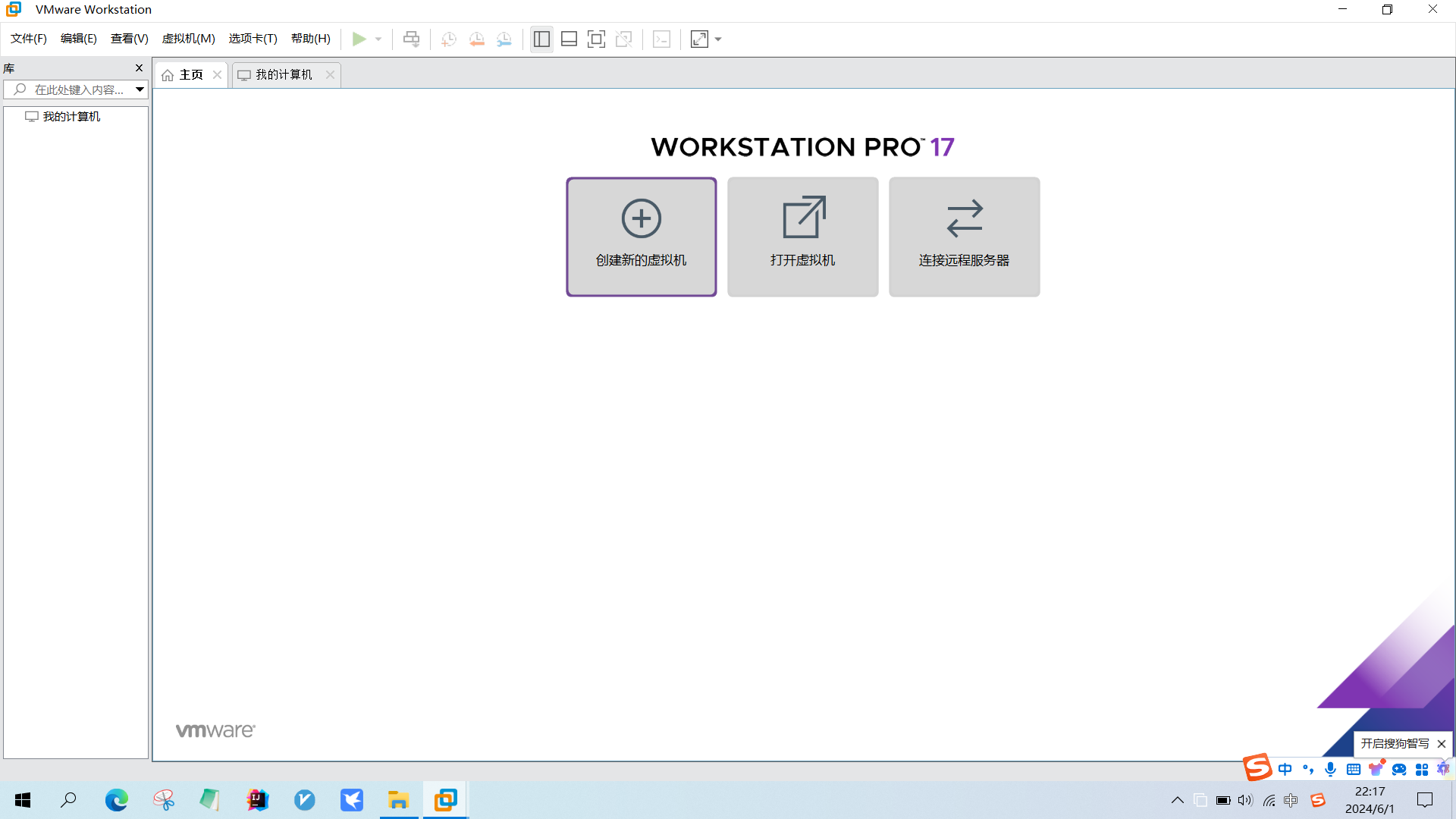Screen dimensions: 1456x819
Task: Open the 虚拟机(M) menu
Action: coord(188,39)
